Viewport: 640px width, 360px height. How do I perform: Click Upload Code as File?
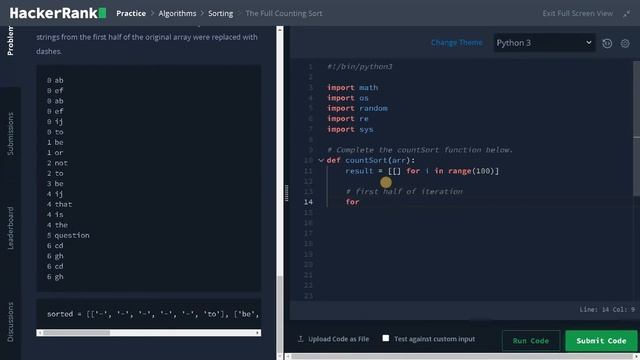click(x=338, y=339)
